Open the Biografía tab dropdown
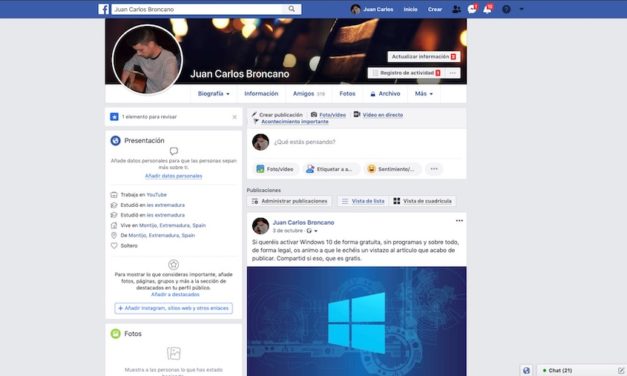 [214, 94]
